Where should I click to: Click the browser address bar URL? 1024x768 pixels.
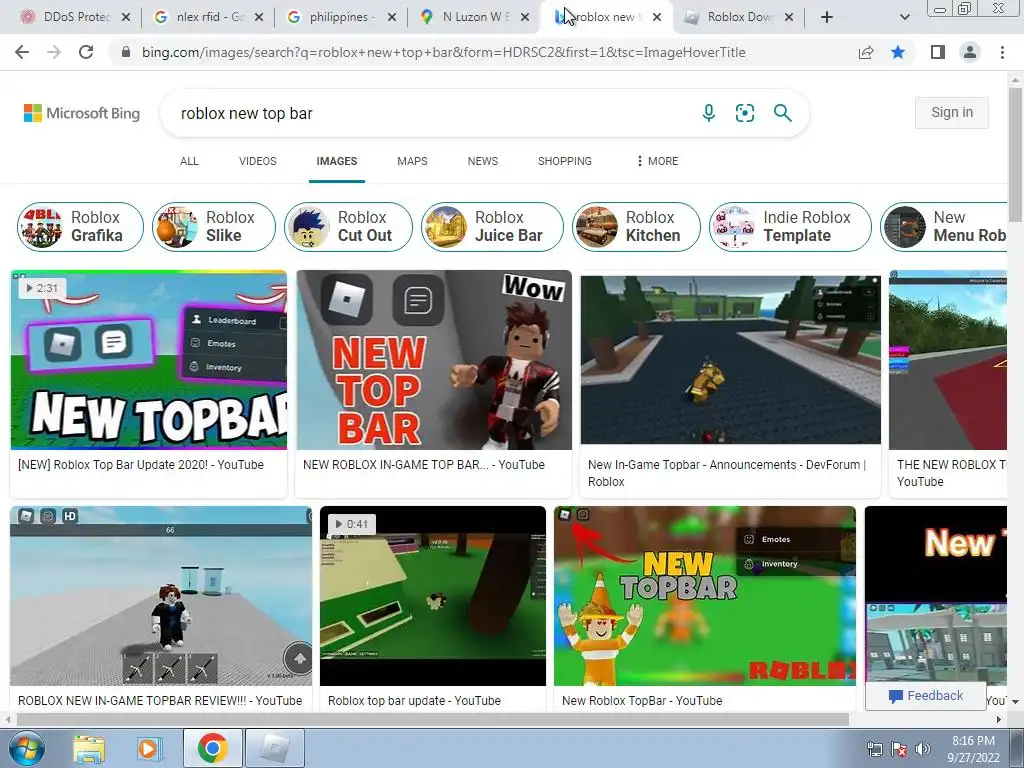pyautogui.click(x=443, y=52)
